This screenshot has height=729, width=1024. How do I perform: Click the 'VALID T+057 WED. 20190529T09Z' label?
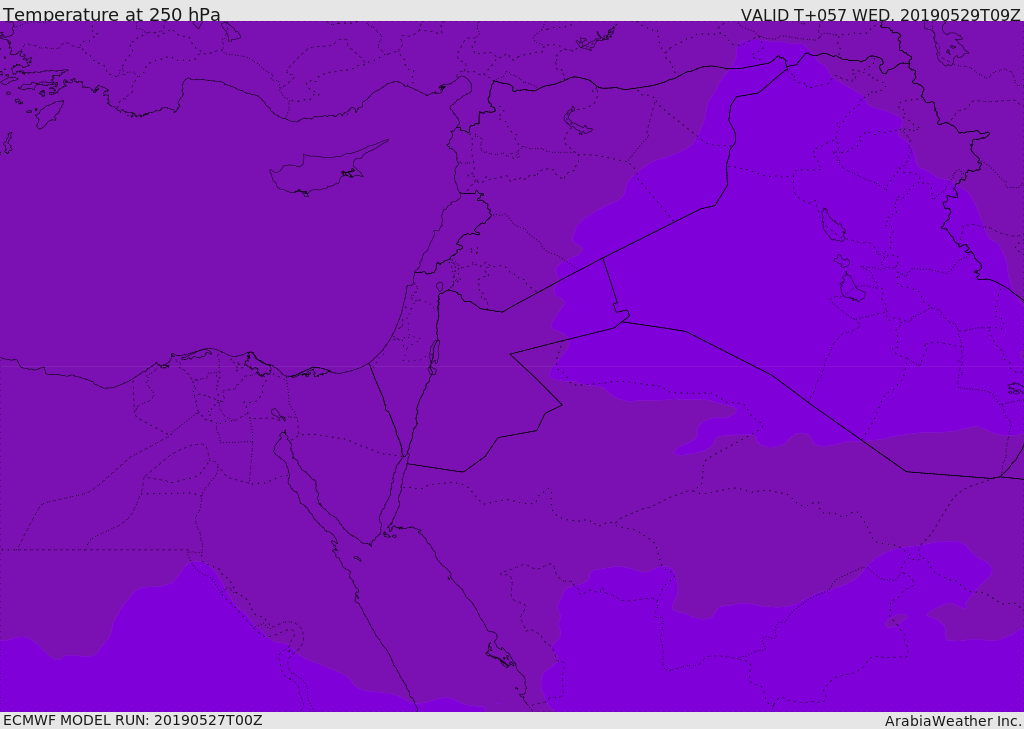click(880, 15)
